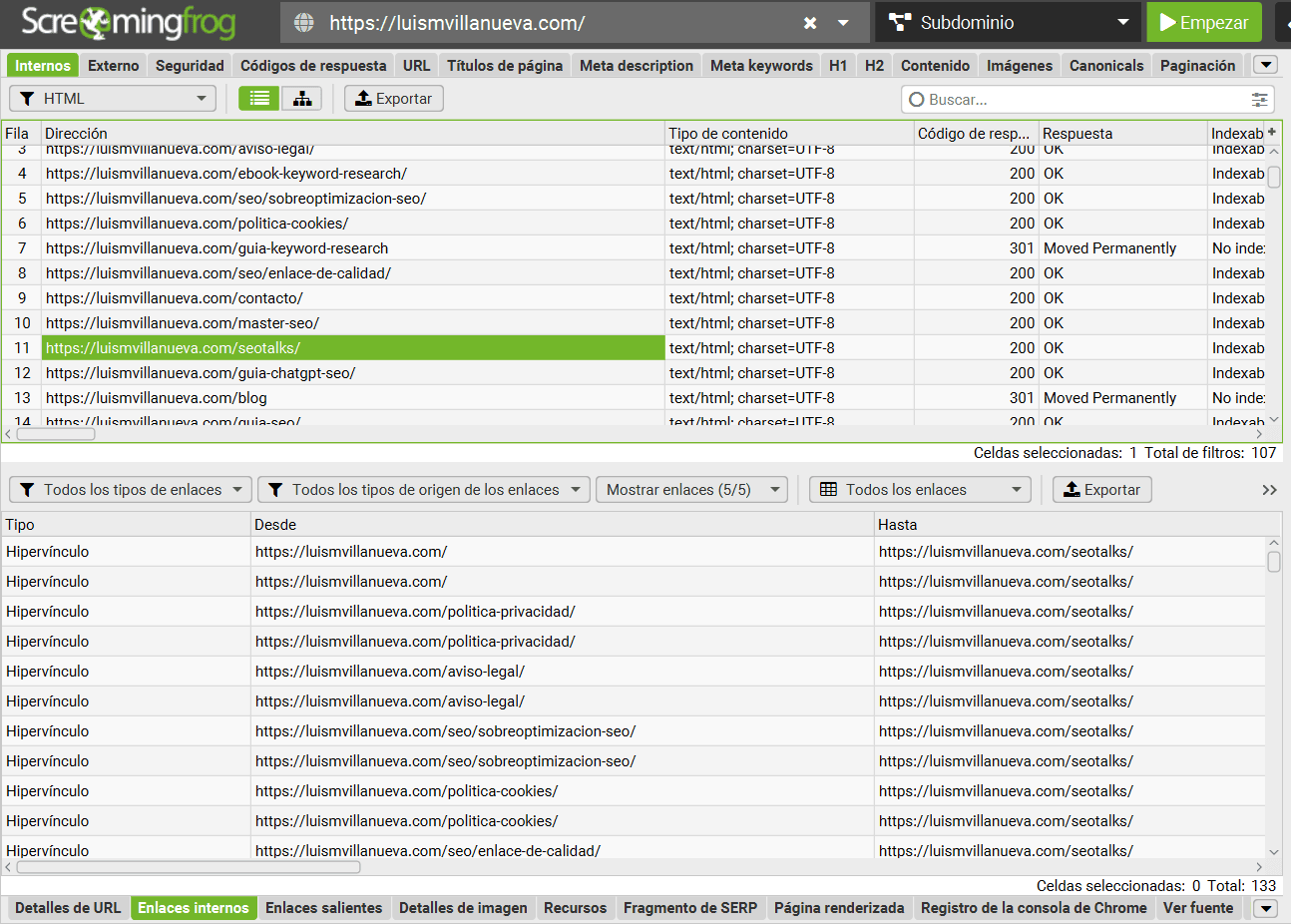Screen dimensions: 1291x924
Task: Open URL history dropdown arrow
Action: click(x=843, y=23)
